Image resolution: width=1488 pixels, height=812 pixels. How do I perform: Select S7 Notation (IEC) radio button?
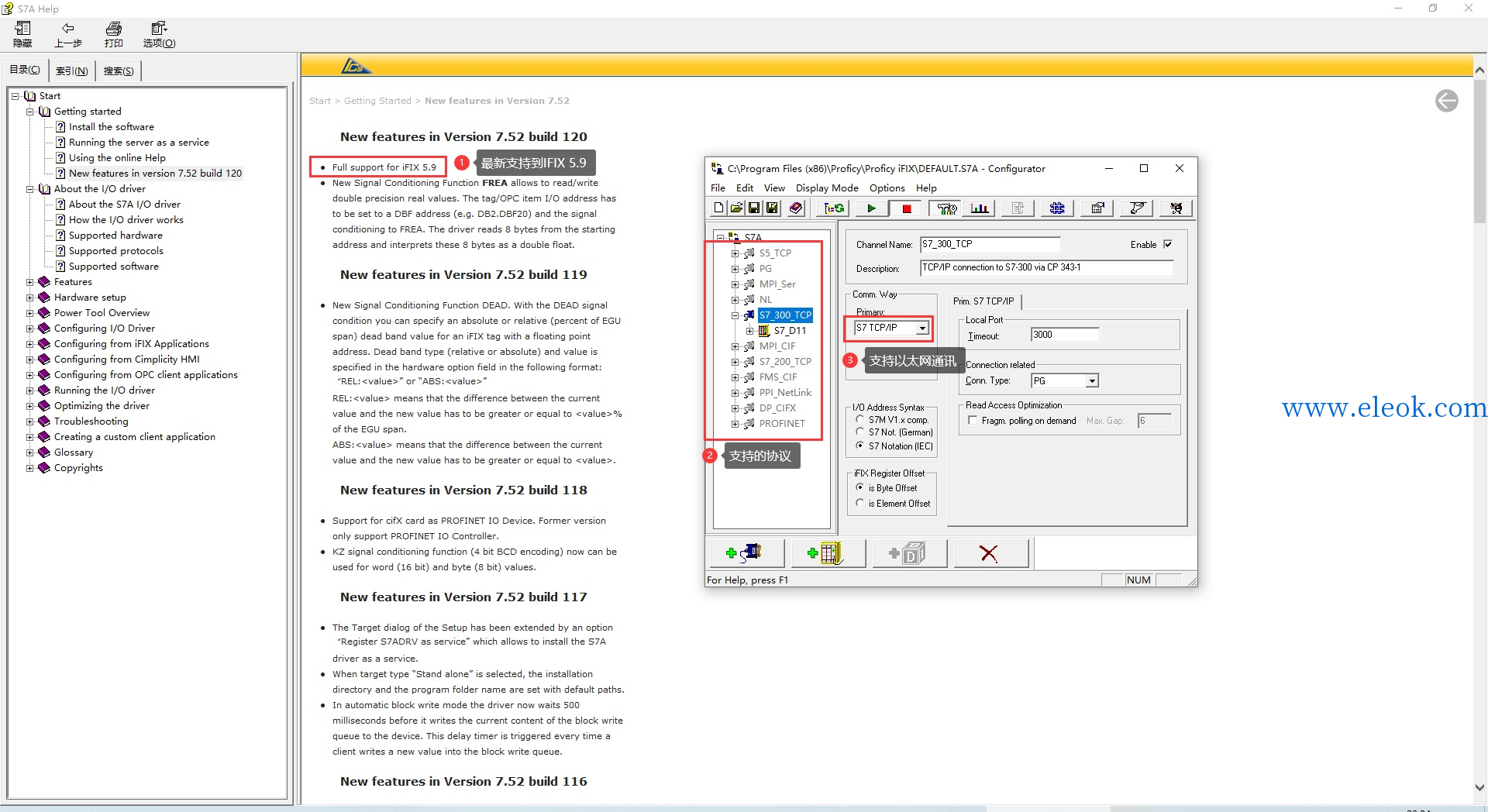tap(859, 446)
